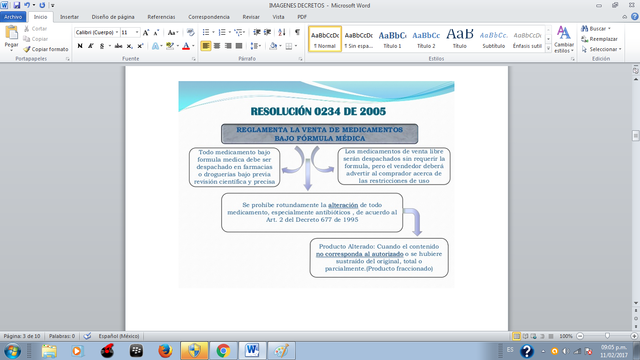The height and width of the screenshot is (360, 640).
Task: Switch to Diseño de página tab
Action: pyautogui.click(x=113, y=17)
